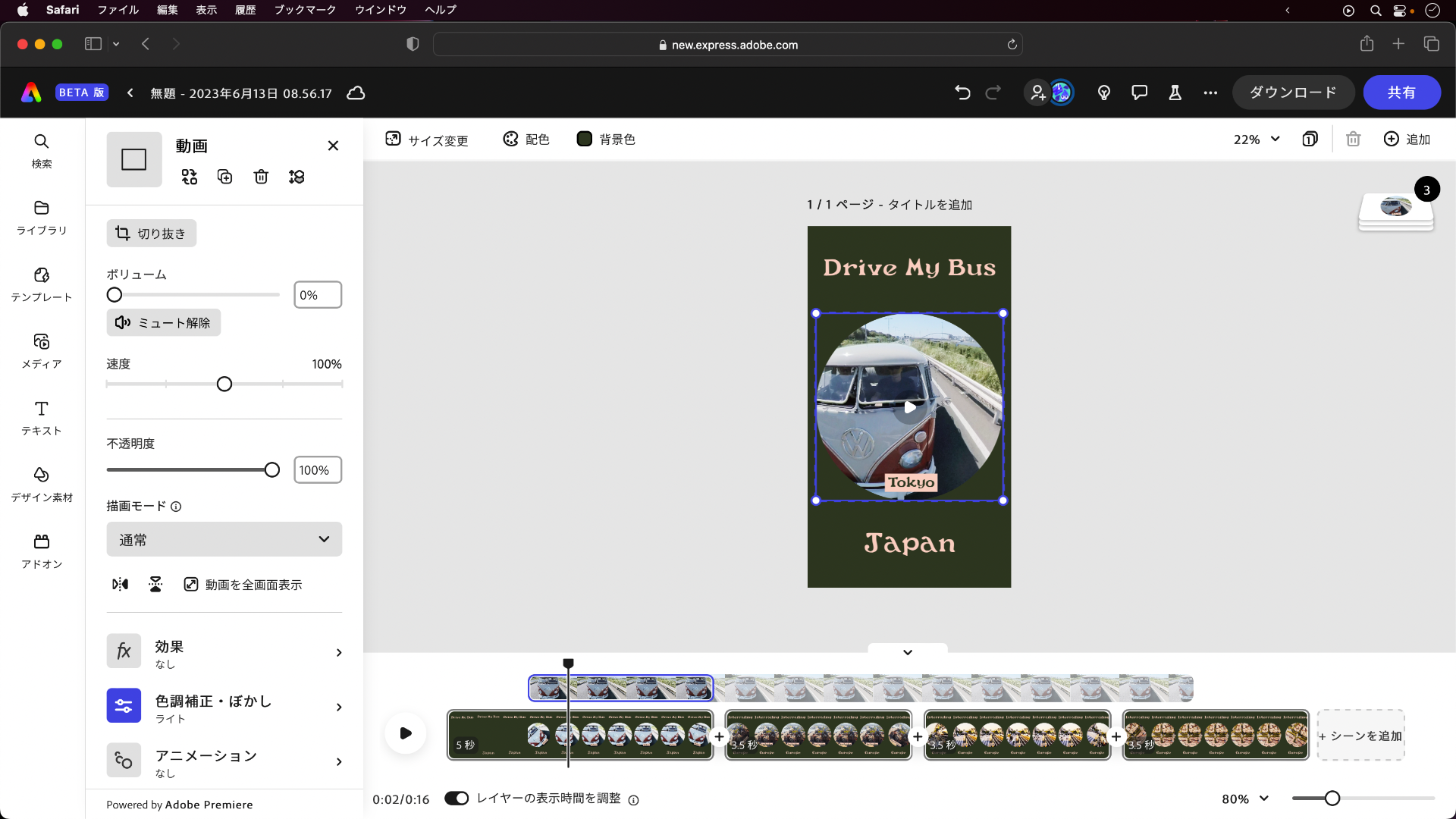
Task: Delete the video using the trash icon
Action: coord(261,176)
